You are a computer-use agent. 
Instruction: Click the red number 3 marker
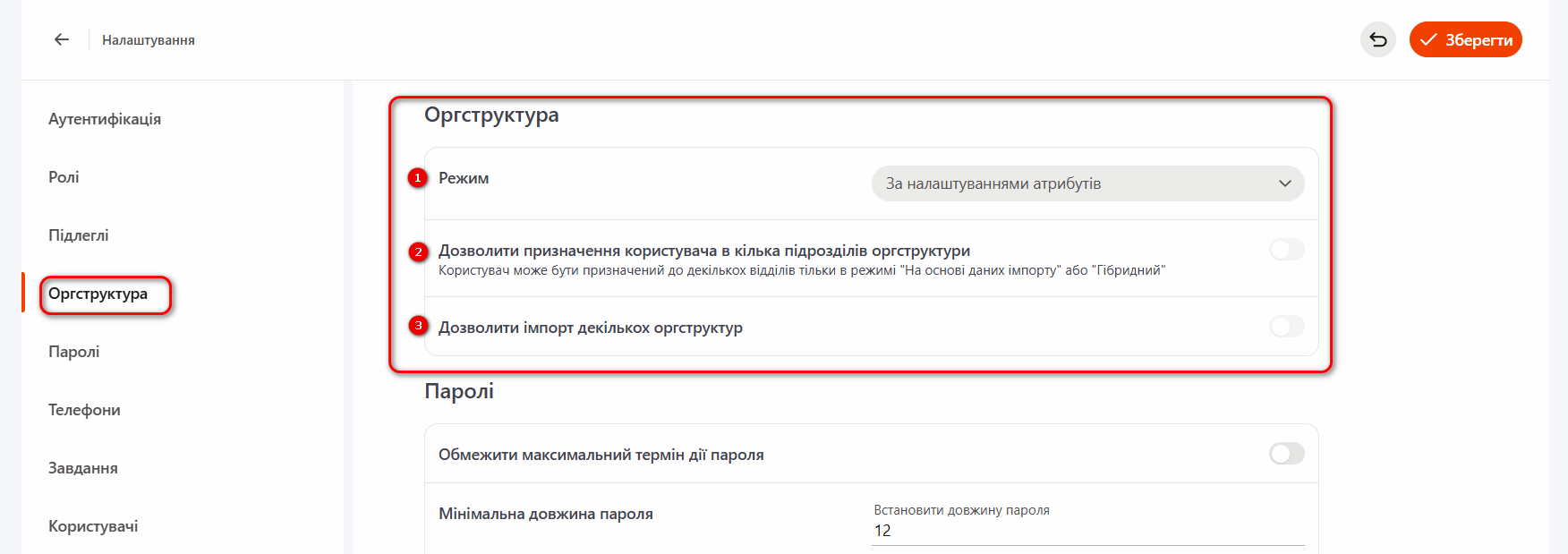[417, 326]
